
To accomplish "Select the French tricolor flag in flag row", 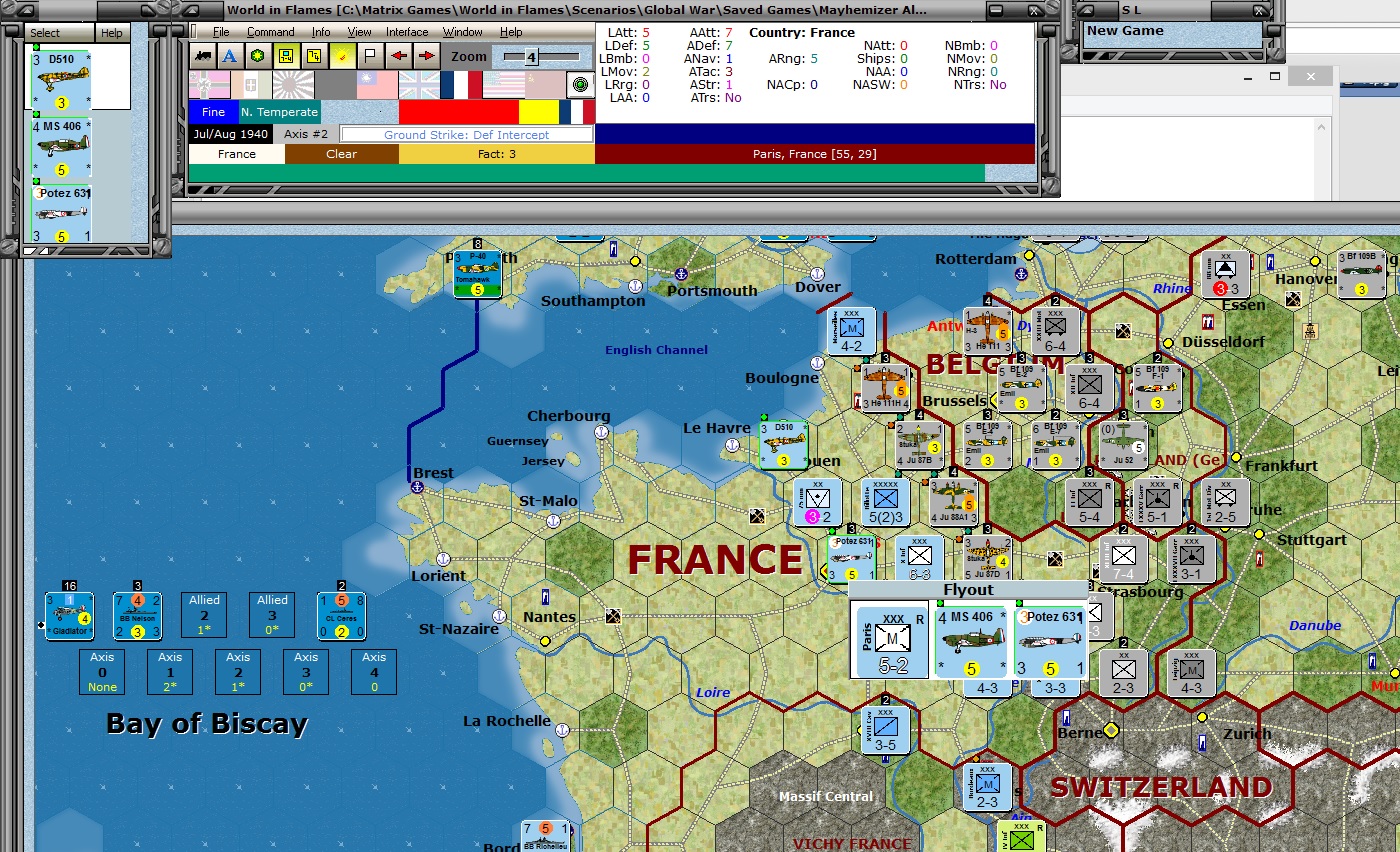I will (461, 85).
